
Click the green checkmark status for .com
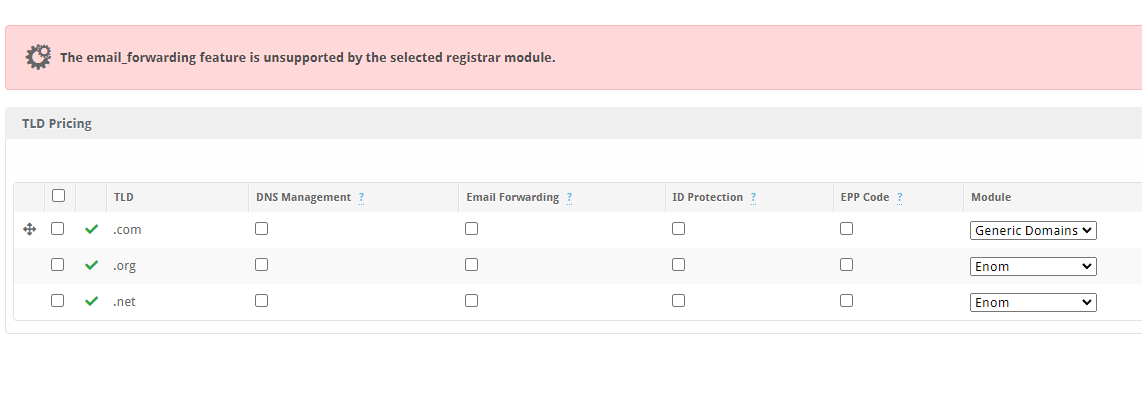click(x=91, y=230)
